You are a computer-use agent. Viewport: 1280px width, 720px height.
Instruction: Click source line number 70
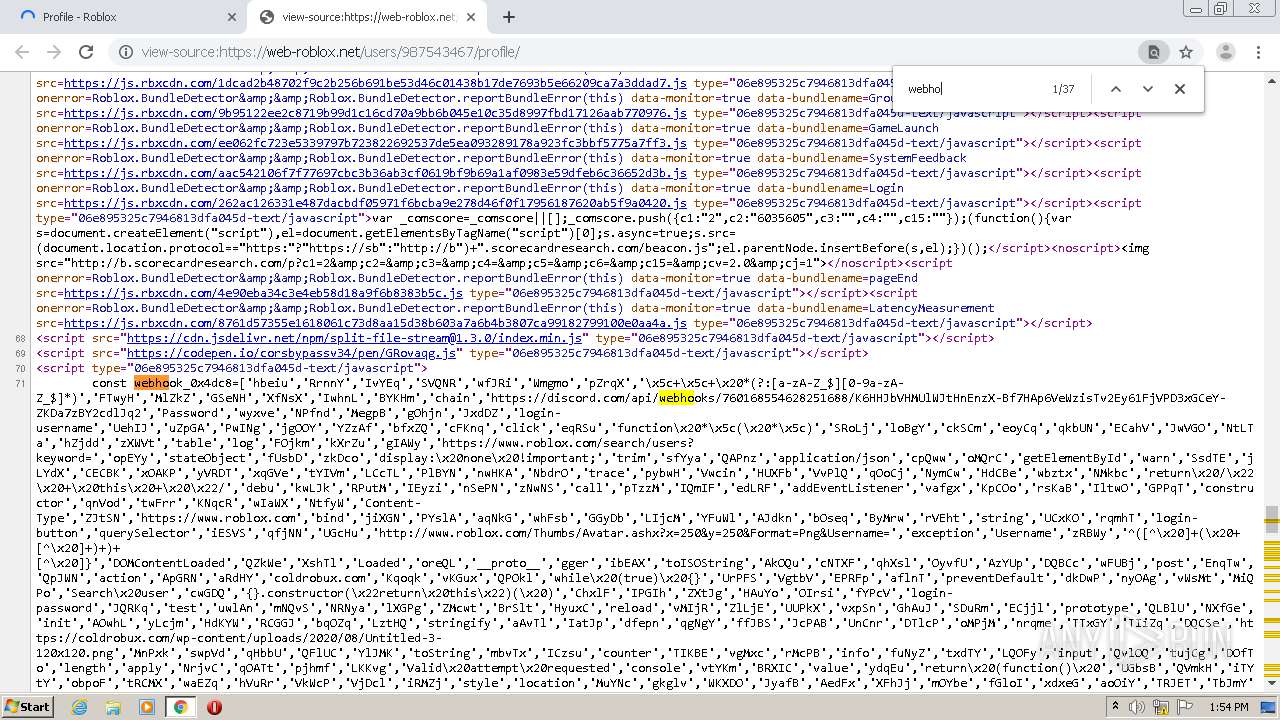coord(20,369)
